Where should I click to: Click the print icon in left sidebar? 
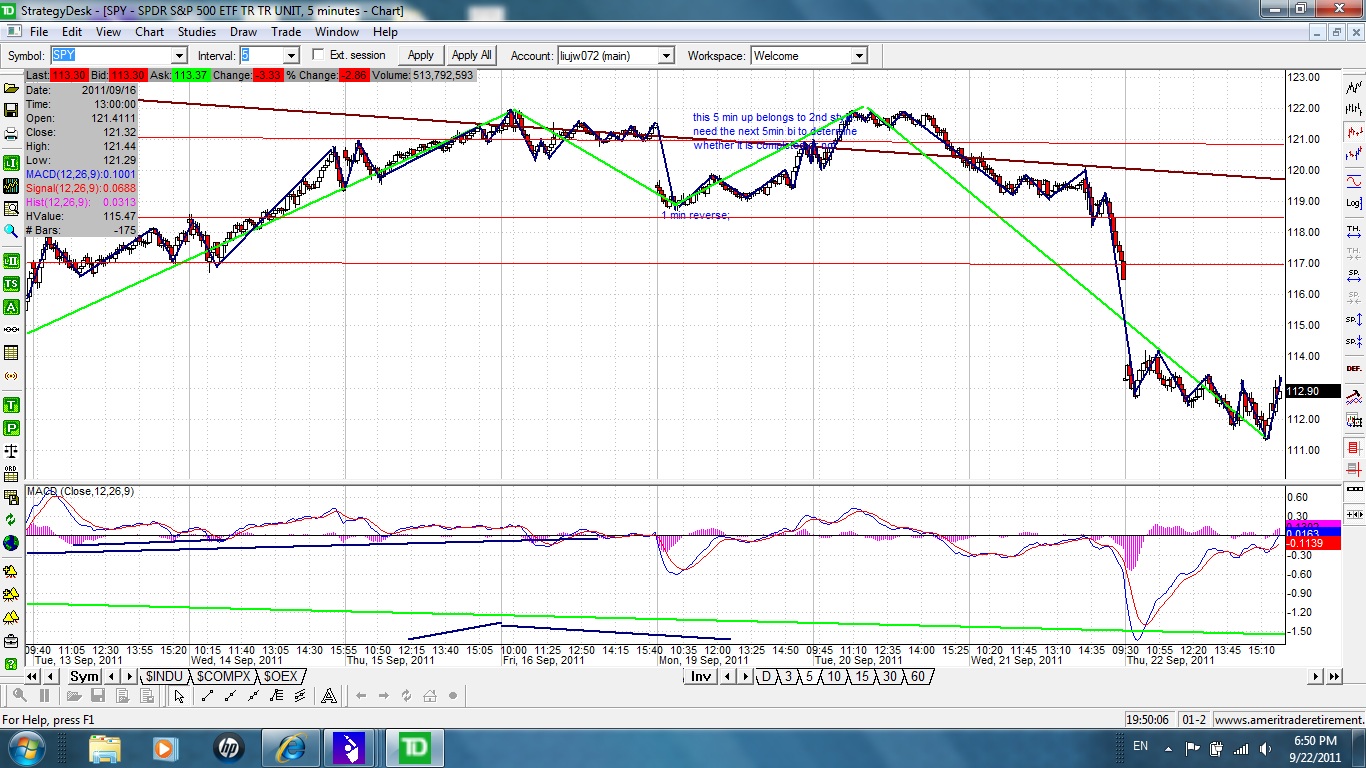pos(11,134)
